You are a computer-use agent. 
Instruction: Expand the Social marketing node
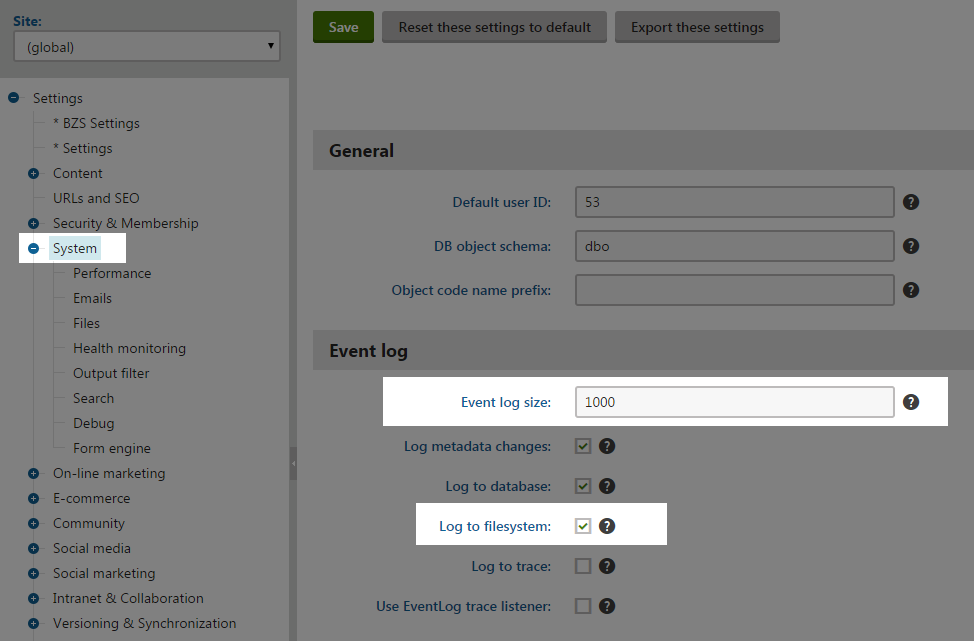[x=34, y=573]
